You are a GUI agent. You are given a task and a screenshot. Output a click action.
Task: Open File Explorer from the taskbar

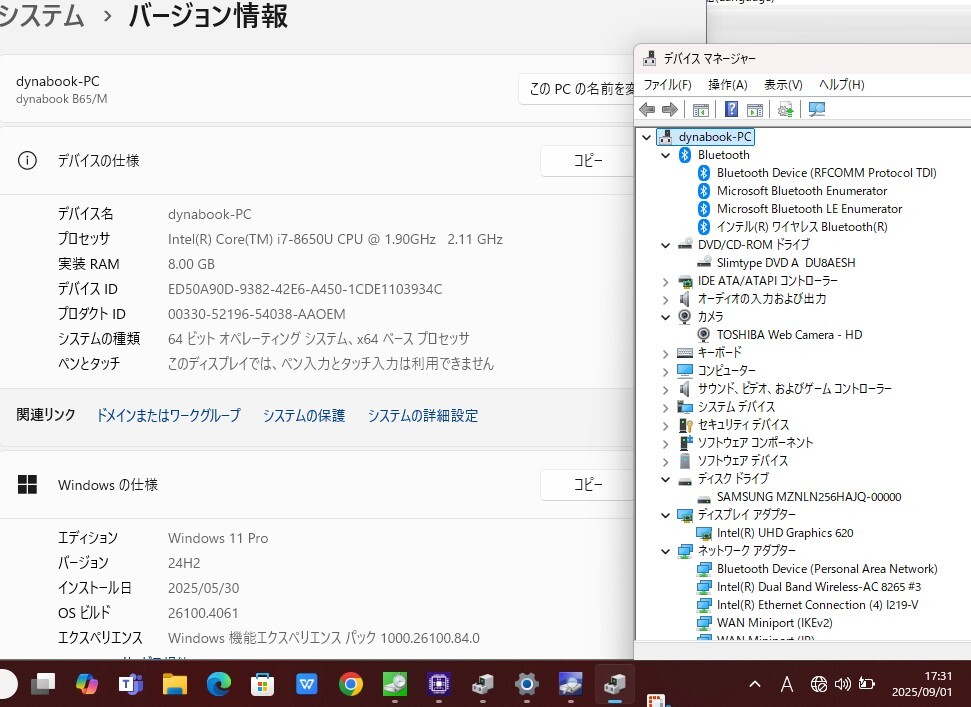(x=175, y=684)
